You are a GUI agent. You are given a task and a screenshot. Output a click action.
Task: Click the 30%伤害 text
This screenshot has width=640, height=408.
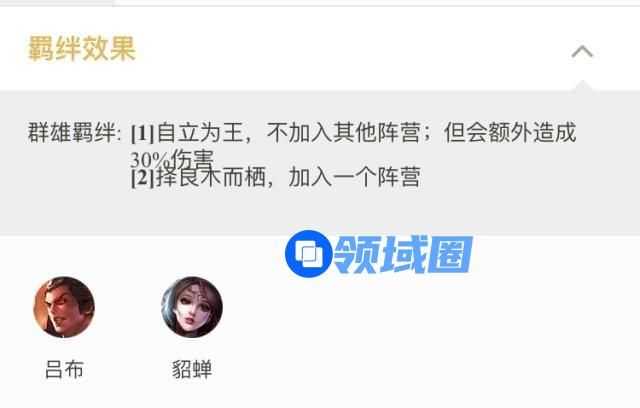(172, 158)
